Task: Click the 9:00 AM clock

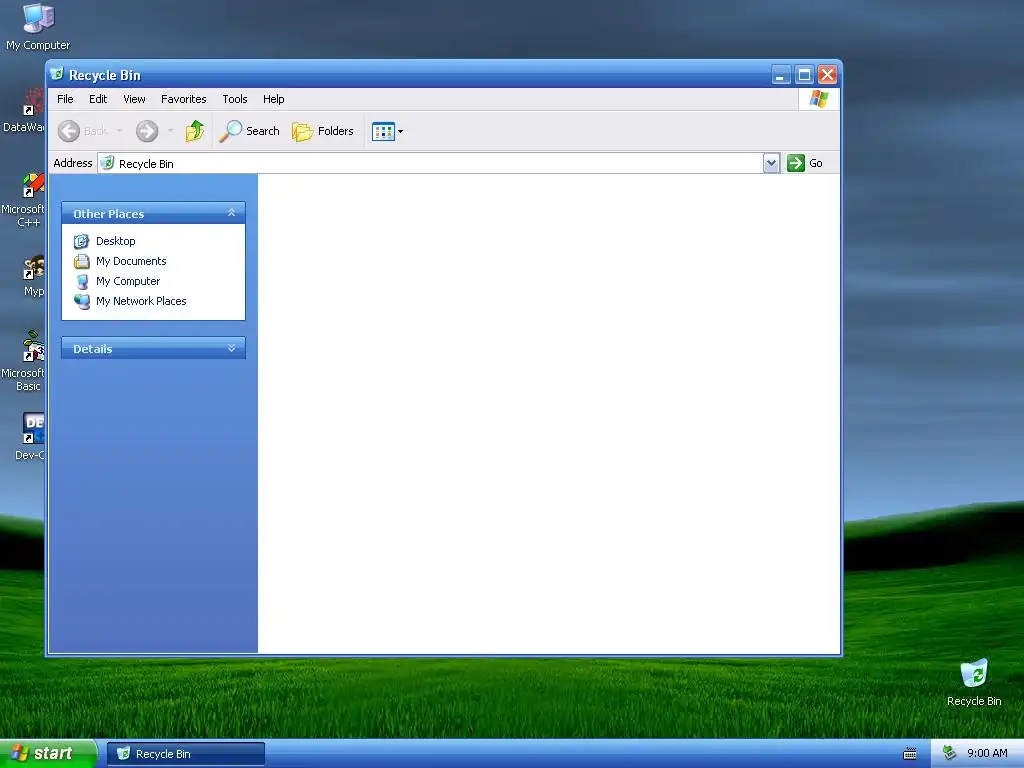Action: [987, 754]
